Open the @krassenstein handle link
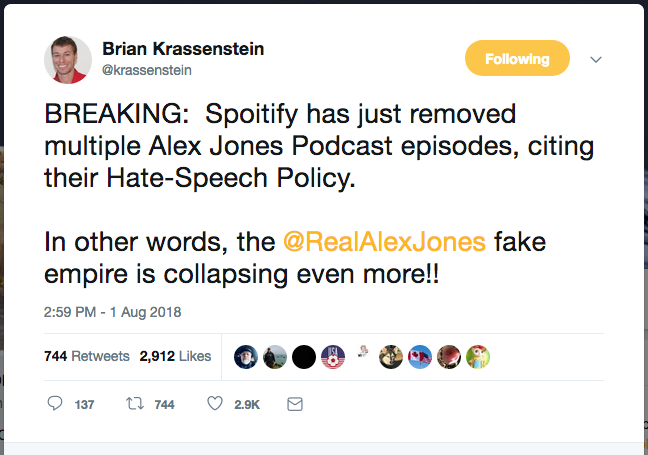 tap(147, 70)
